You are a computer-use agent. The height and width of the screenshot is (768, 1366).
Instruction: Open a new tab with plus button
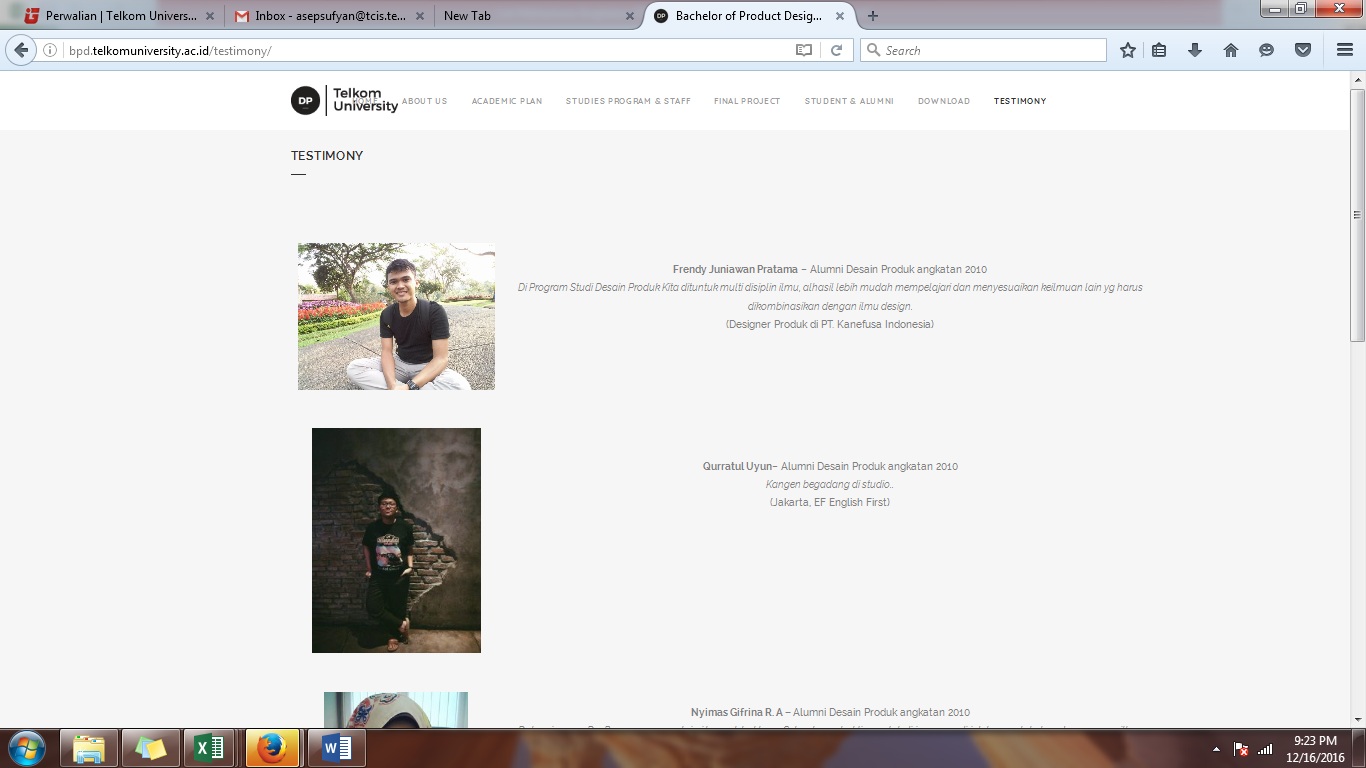[873, 16]
